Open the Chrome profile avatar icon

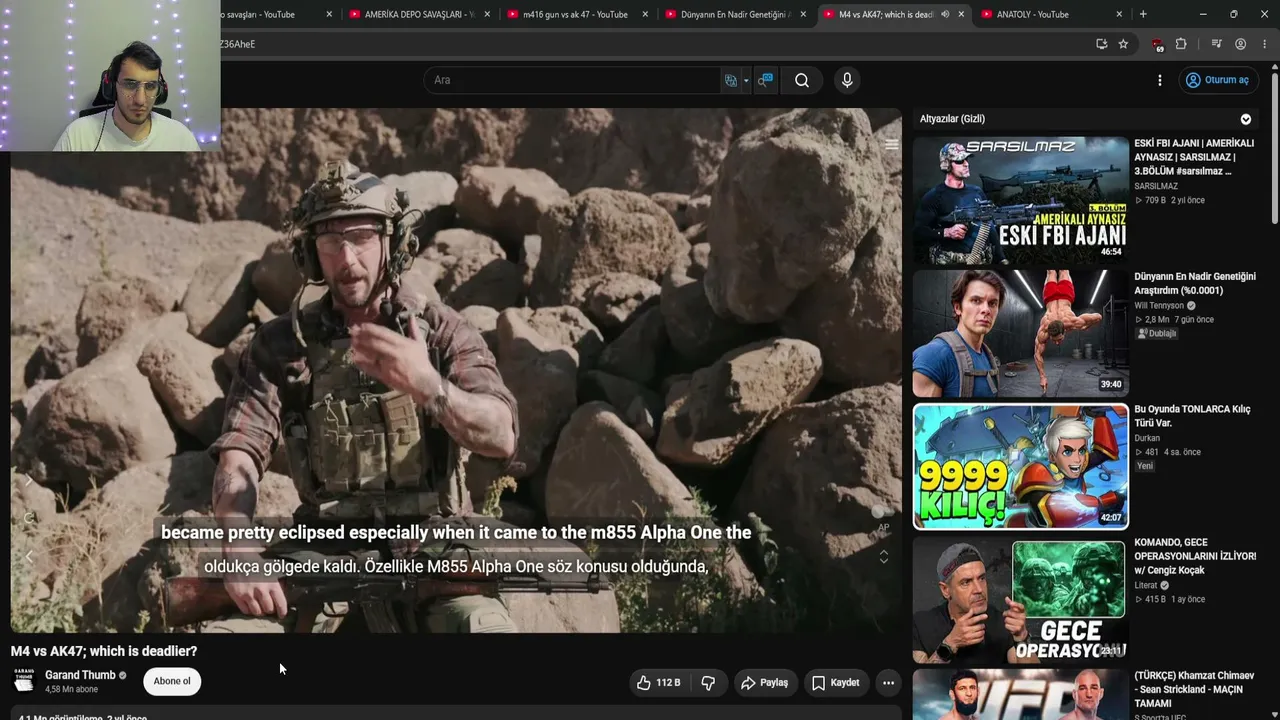pos(1240,44)
